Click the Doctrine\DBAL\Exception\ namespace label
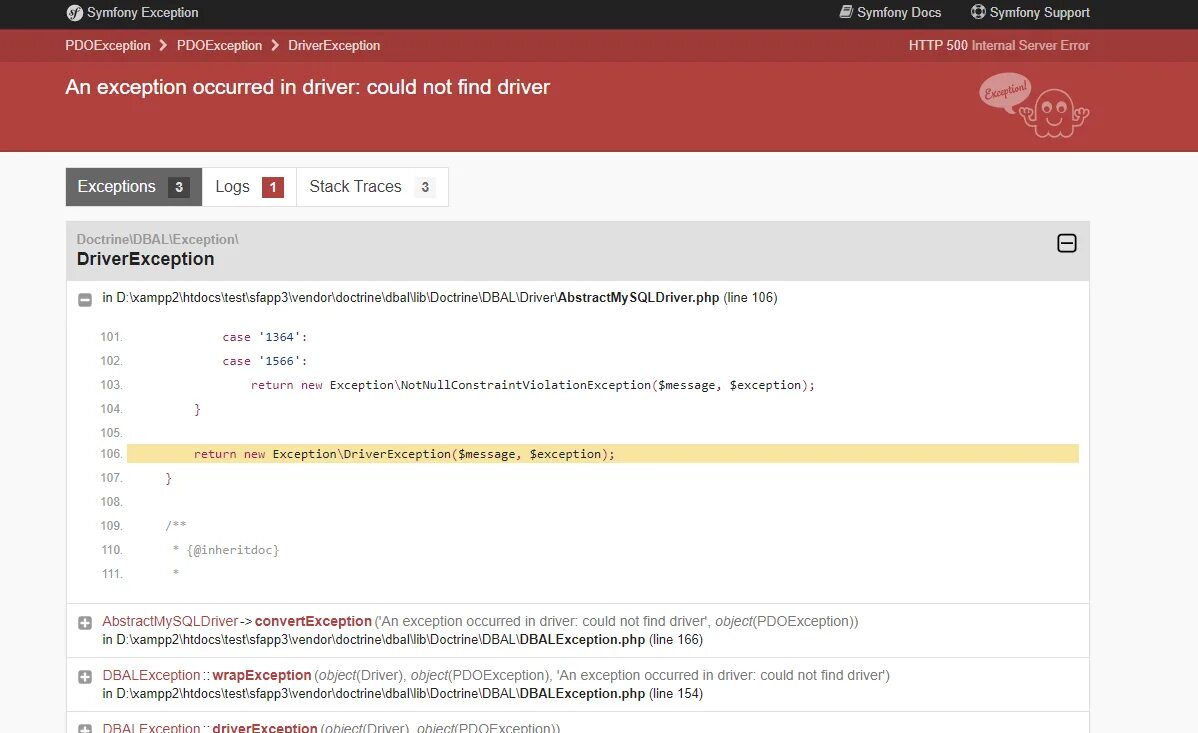The image size is (1198, 733). (157, 239)
